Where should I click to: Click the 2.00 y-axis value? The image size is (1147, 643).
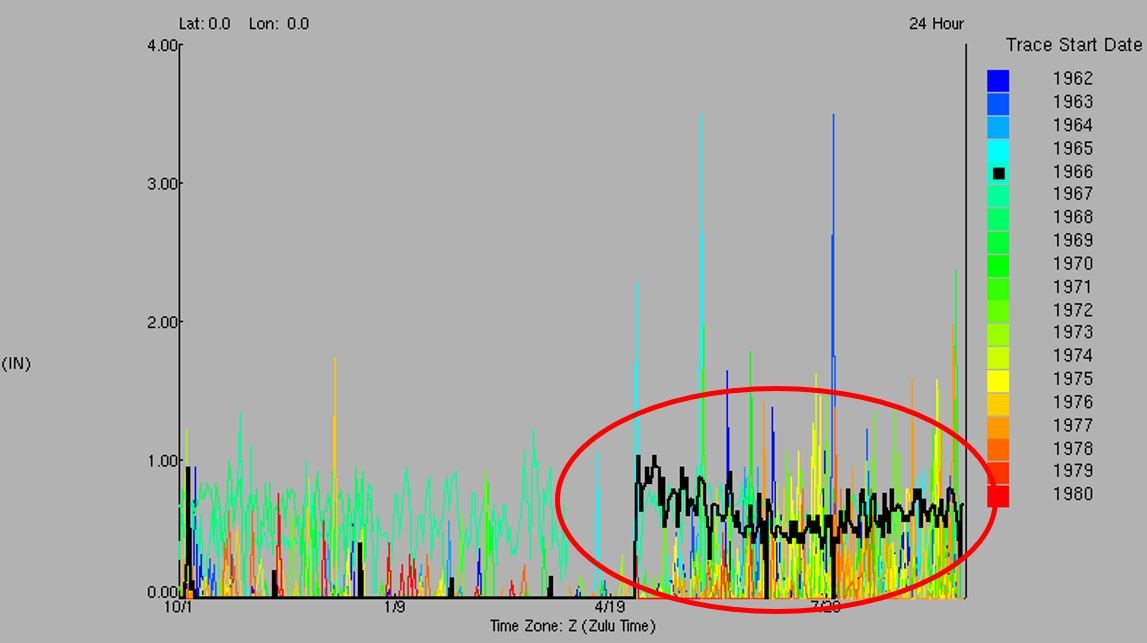(162, 323)
